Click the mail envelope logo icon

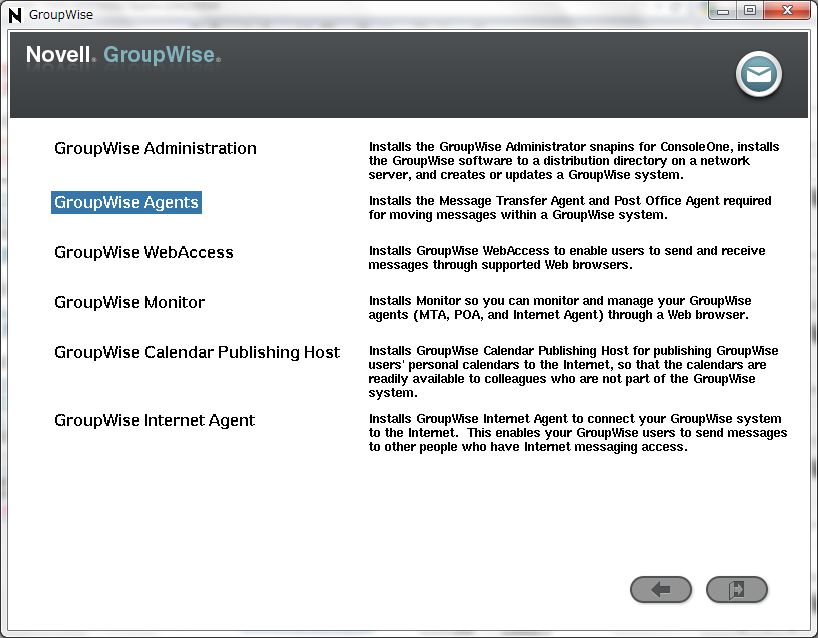759,74
